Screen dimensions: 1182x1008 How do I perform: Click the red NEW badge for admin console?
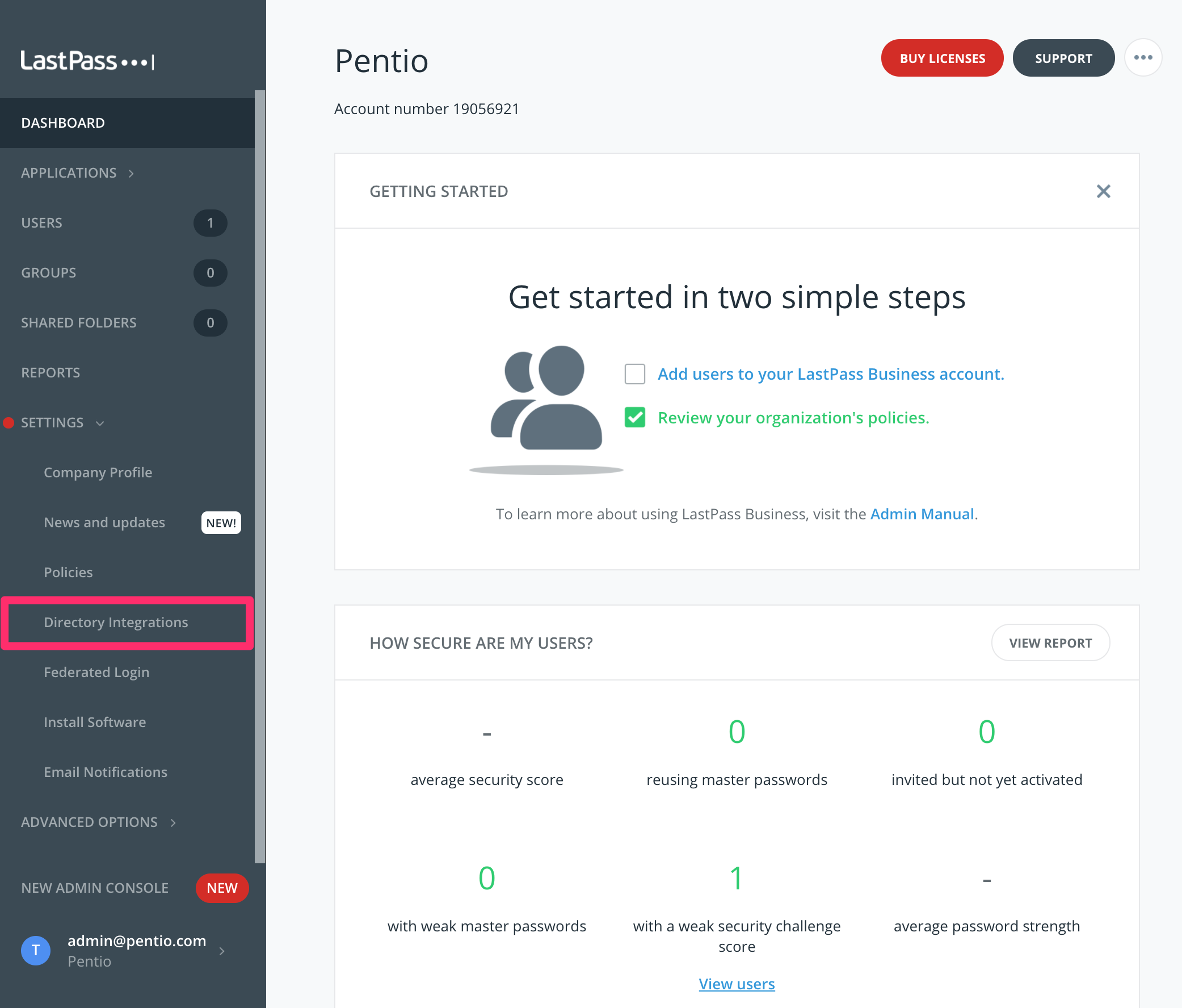click(222, 888)
